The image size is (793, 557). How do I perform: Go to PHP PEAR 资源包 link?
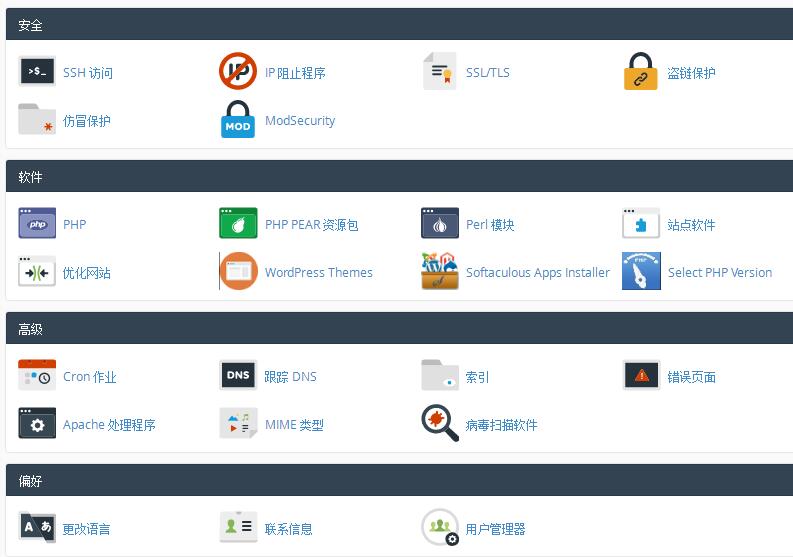click(311, 225)
